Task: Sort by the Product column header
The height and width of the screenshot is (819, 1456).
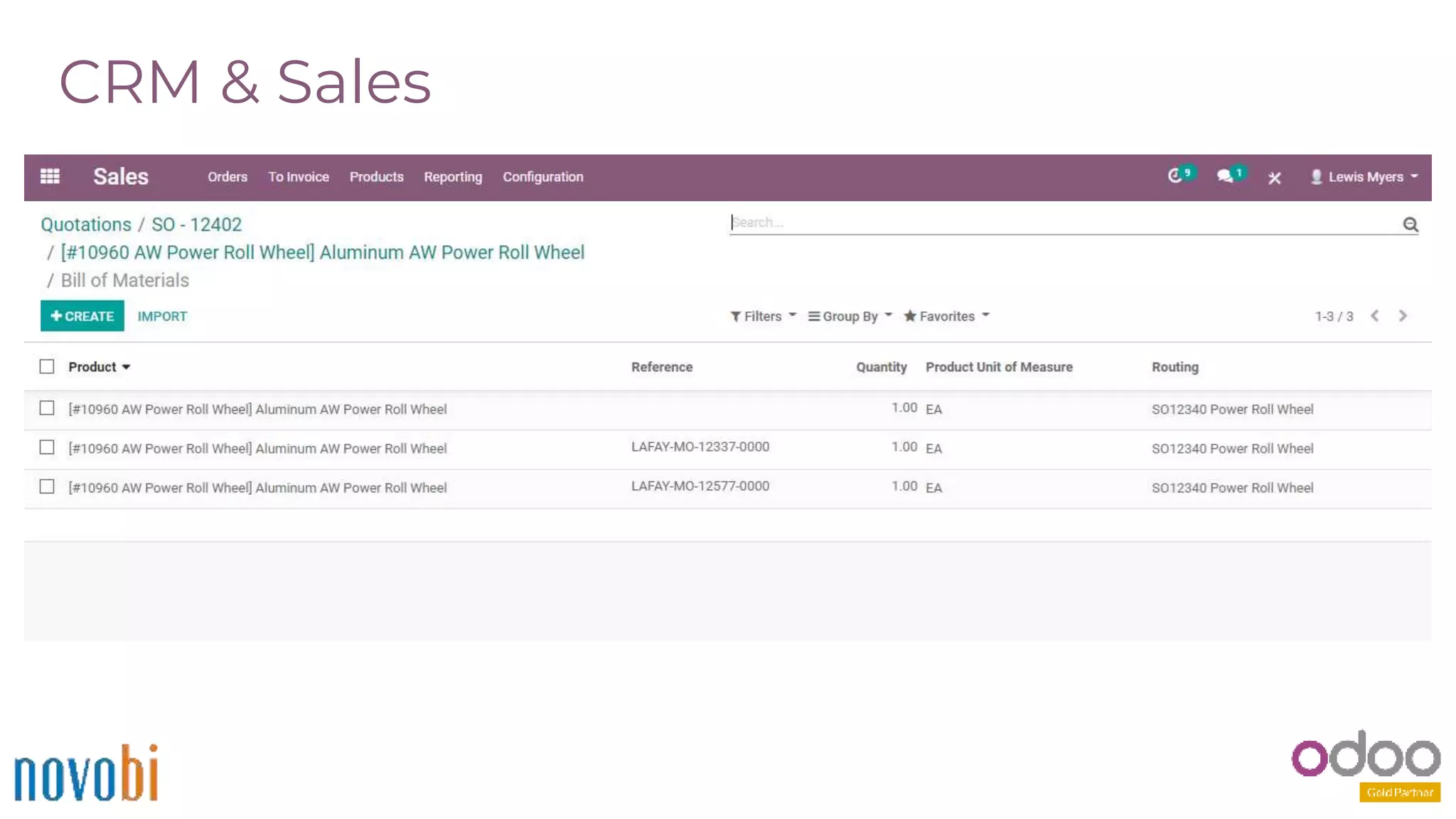Action: pyautogui.click(x=99, y=367)
